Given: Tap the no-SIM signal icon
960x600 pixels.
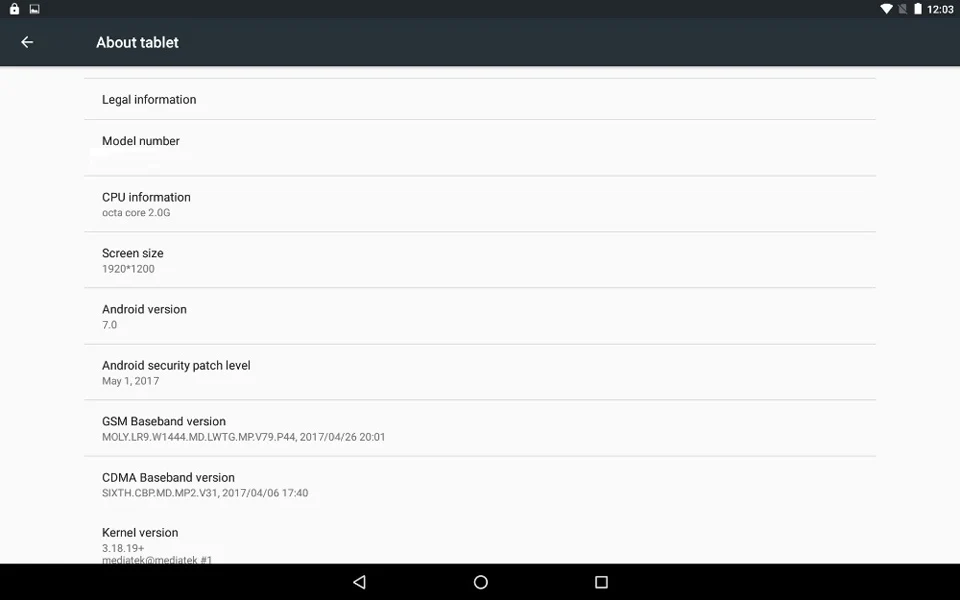Looking at the screenshot, I should [x=902, y=9].
